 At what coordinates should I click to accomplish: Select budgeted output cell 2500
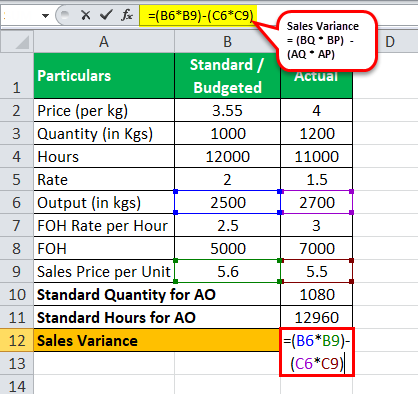pos(227,202)
